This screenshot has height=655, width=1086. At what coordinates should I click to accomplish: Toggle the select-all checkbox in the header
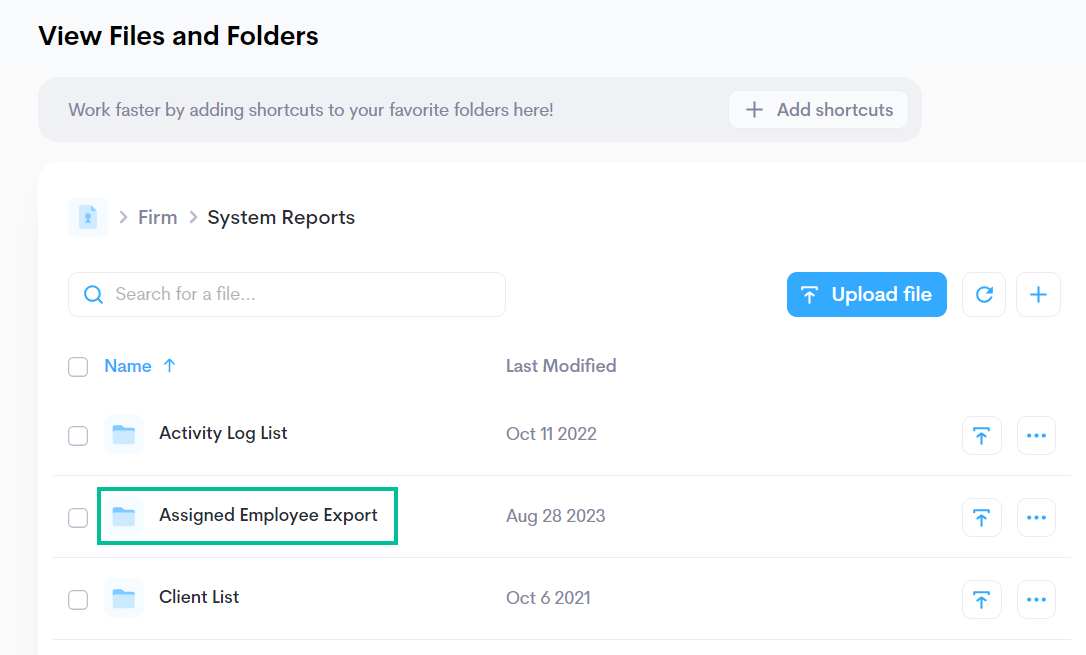click(x=78, y=366)
